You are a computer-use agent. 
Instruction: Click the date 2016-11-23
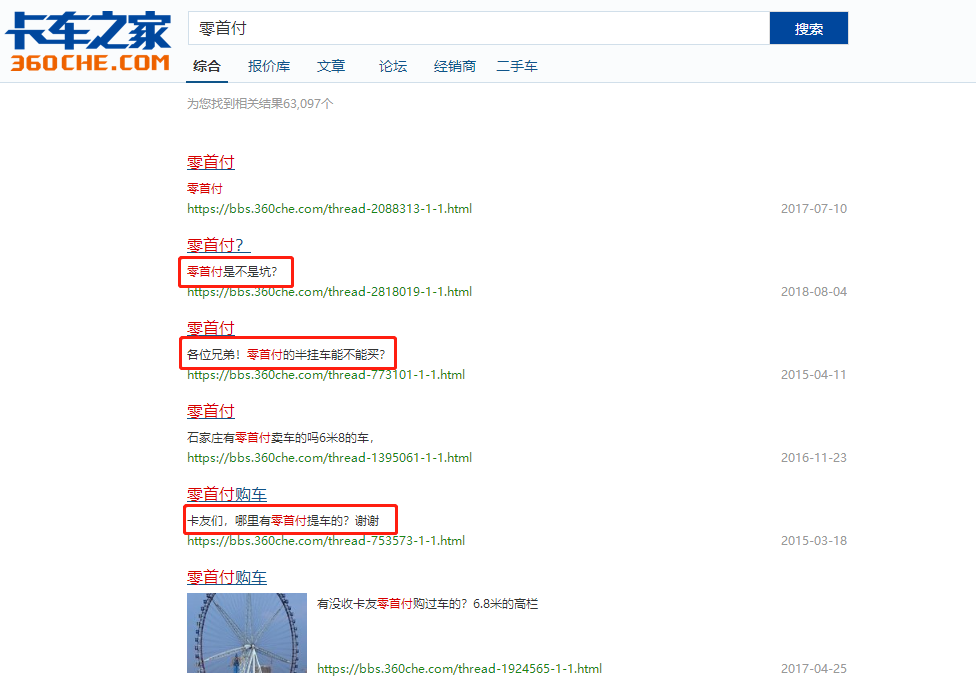814,458
